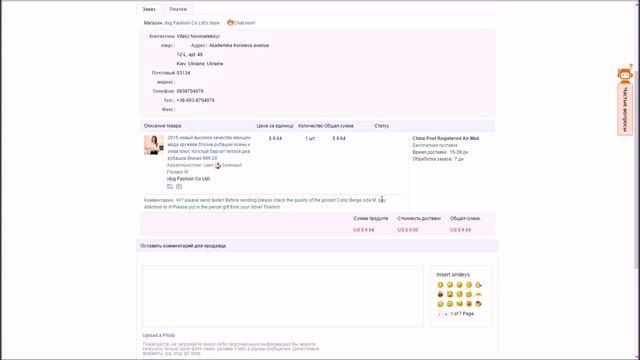This screenshot has height=360, width=640.
Task: Click the Оставить комментарий для продавца heading
Action: [x=183, y=246]
